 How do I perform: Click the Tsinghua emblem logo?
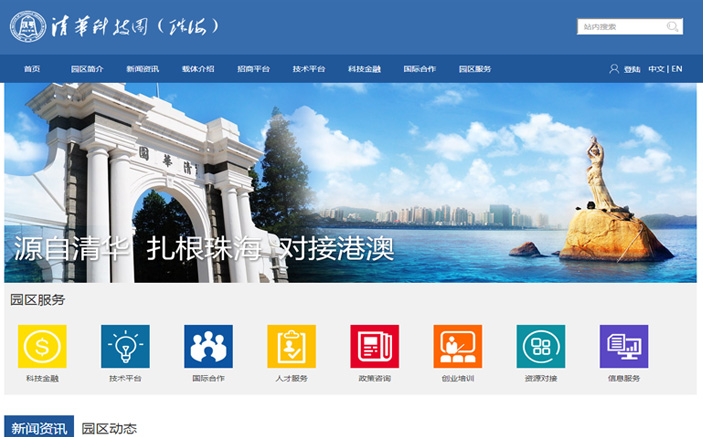(x=28, y=27)
